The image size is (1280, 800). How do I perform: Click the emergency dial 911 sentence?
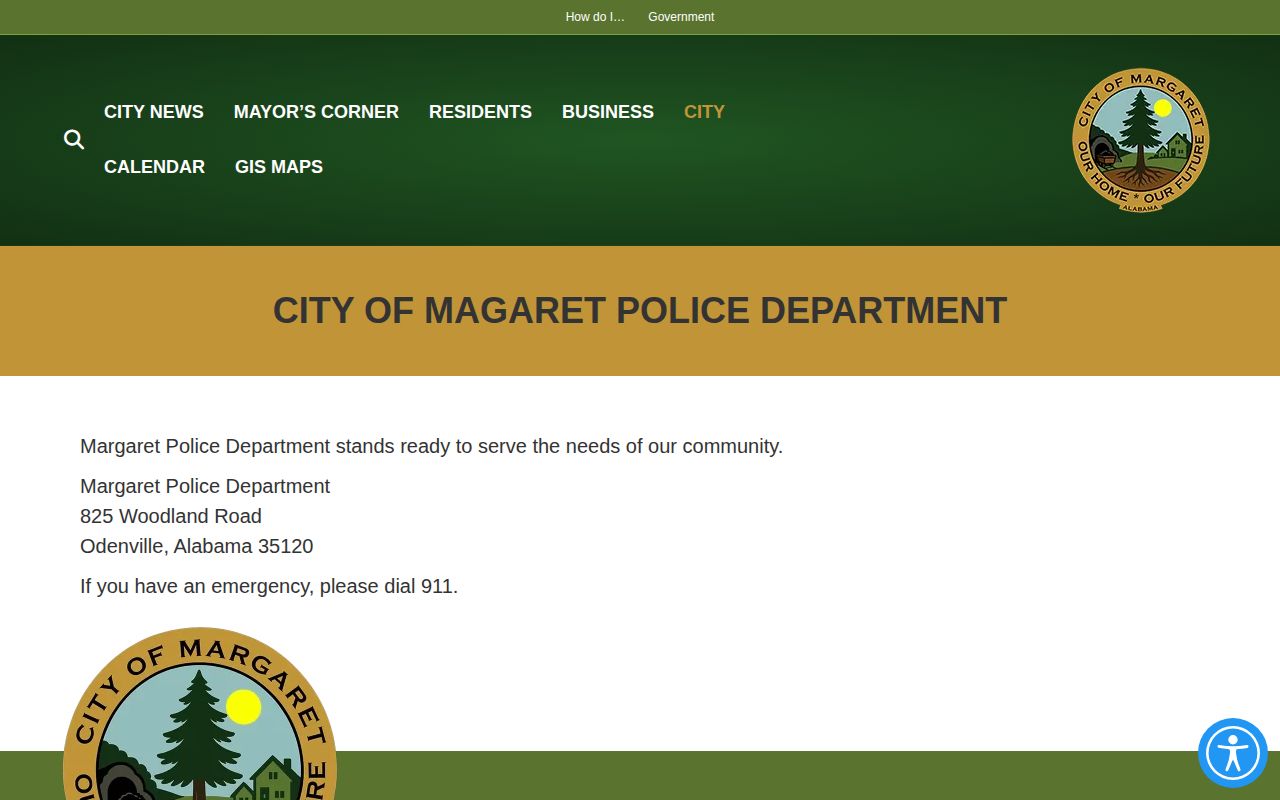coord(269,586)
